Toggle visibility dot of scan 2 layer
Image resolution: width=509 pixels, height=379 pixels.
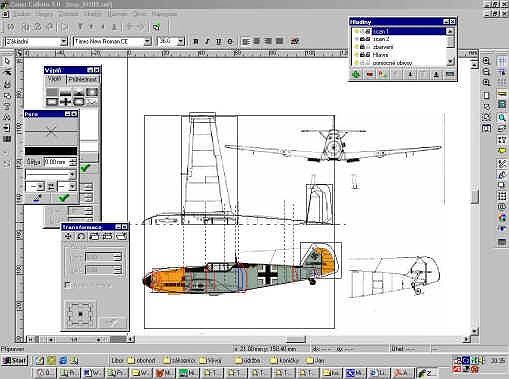point(356,39)
